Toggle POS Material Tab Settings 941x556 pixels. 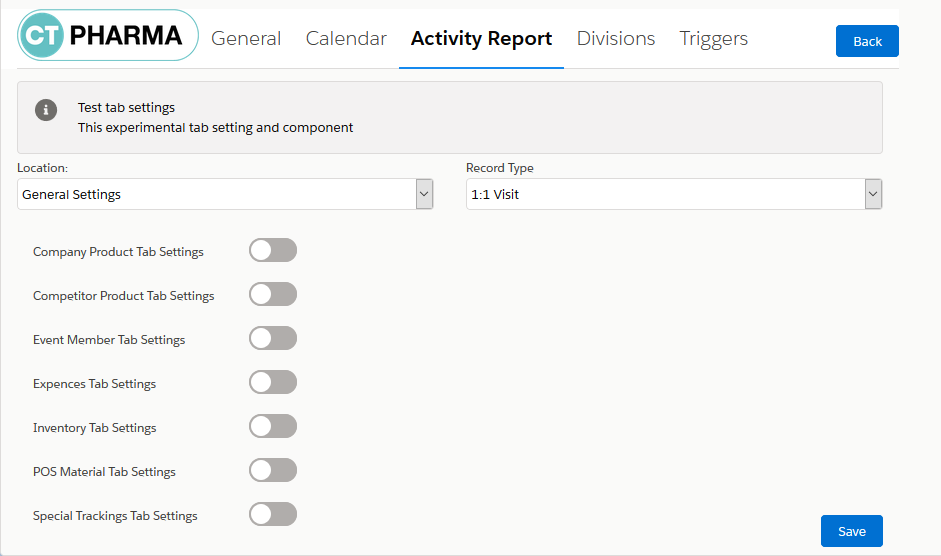click(273, 470)
